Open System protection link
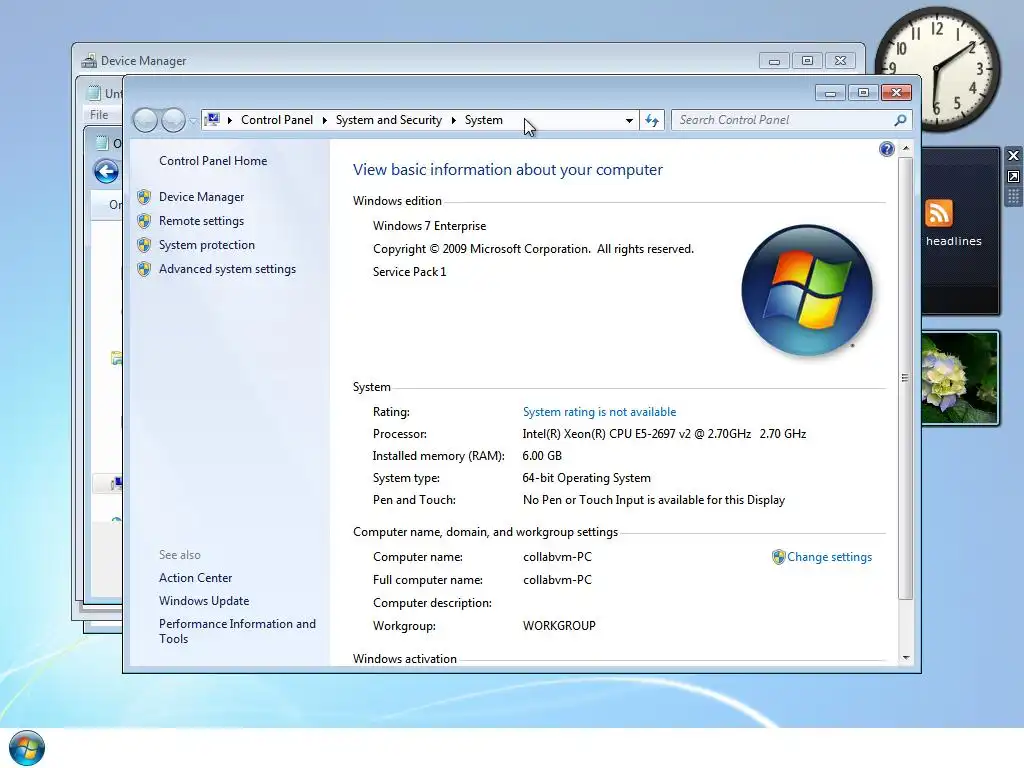The height and width of the screenshot is (768, 1024). click(206, 245)
